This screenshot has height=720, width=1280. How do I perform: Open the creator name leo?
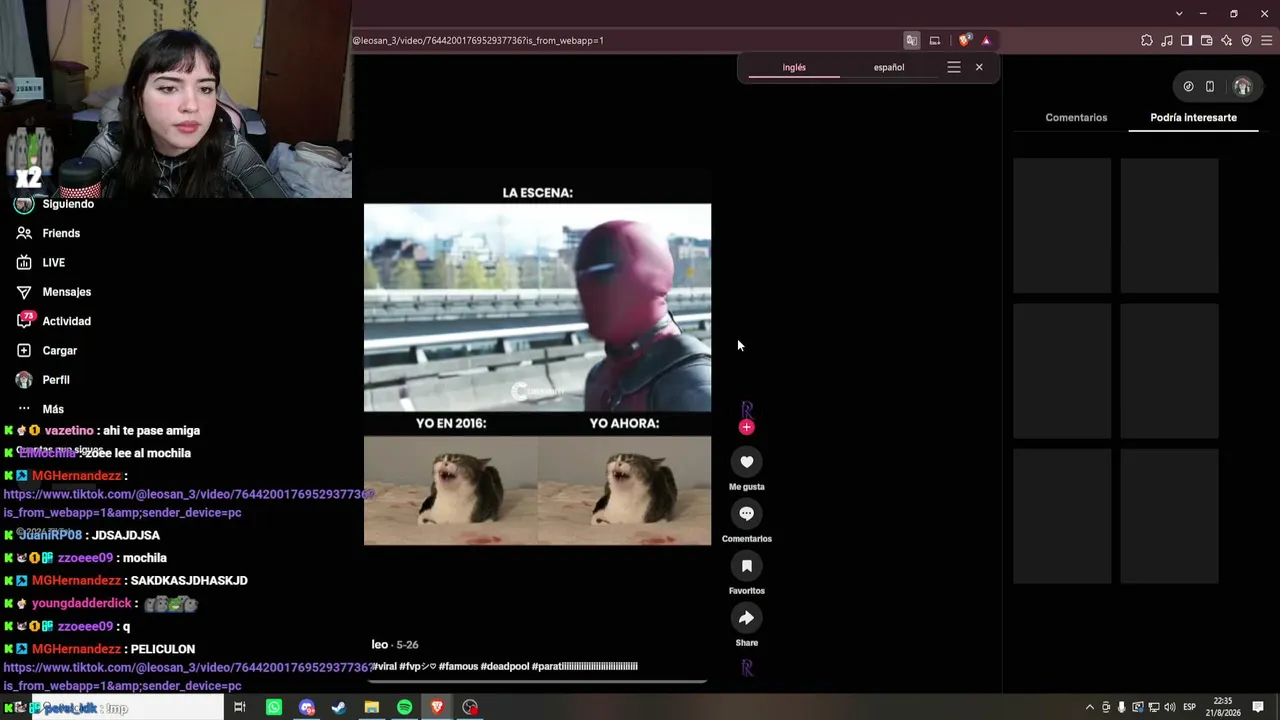(380, 645)
